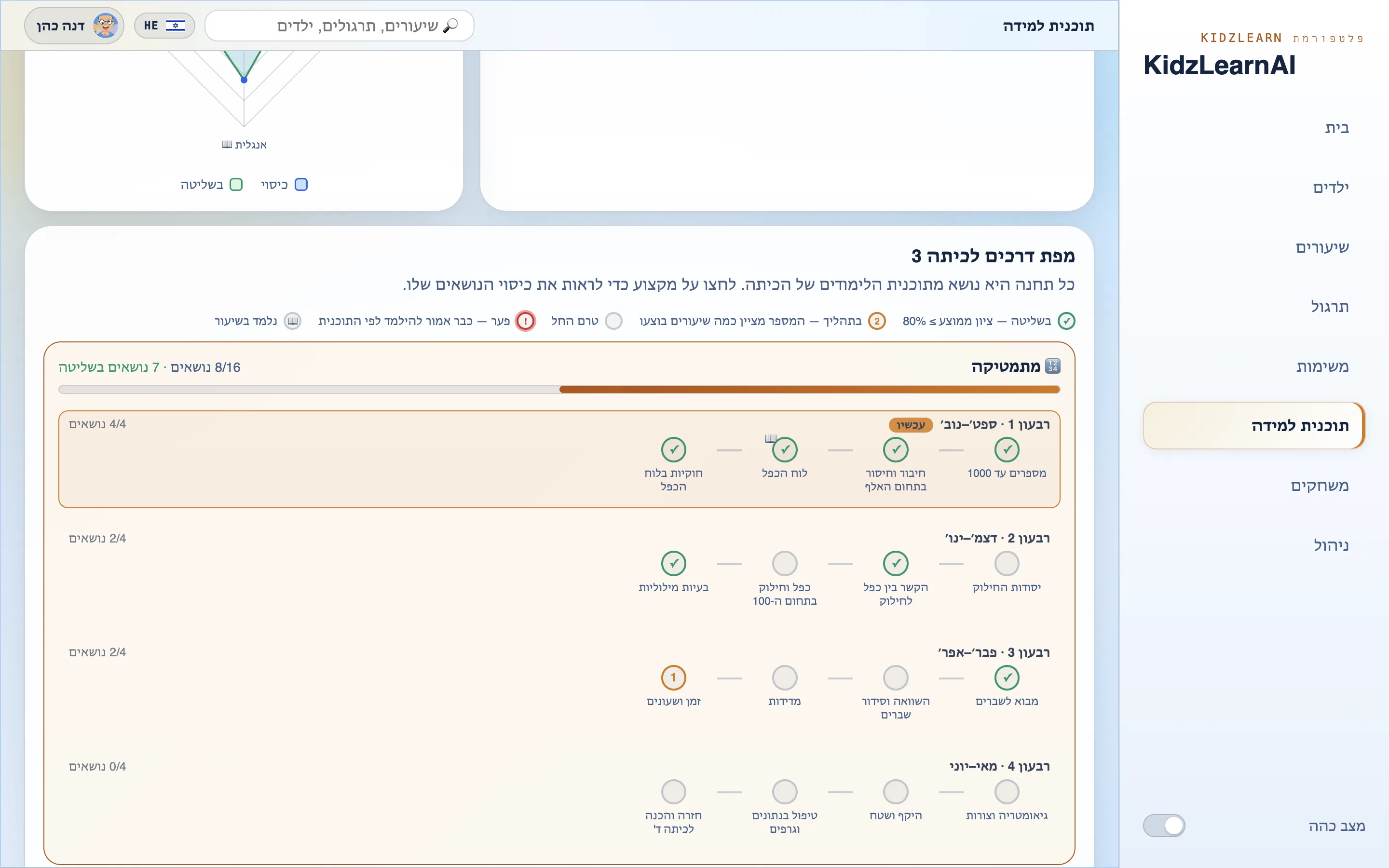Screen dimensions: 1389x868
Task: Go to 'בית' in the sidebar
Action: 1253,127
